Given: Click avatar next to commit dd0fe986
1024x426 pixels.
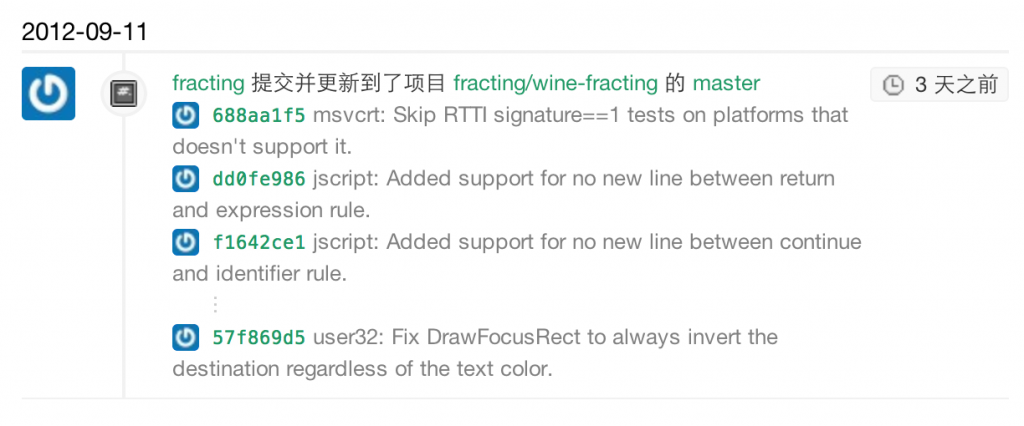Looking at the screenshot, I should tap(185, 178).
